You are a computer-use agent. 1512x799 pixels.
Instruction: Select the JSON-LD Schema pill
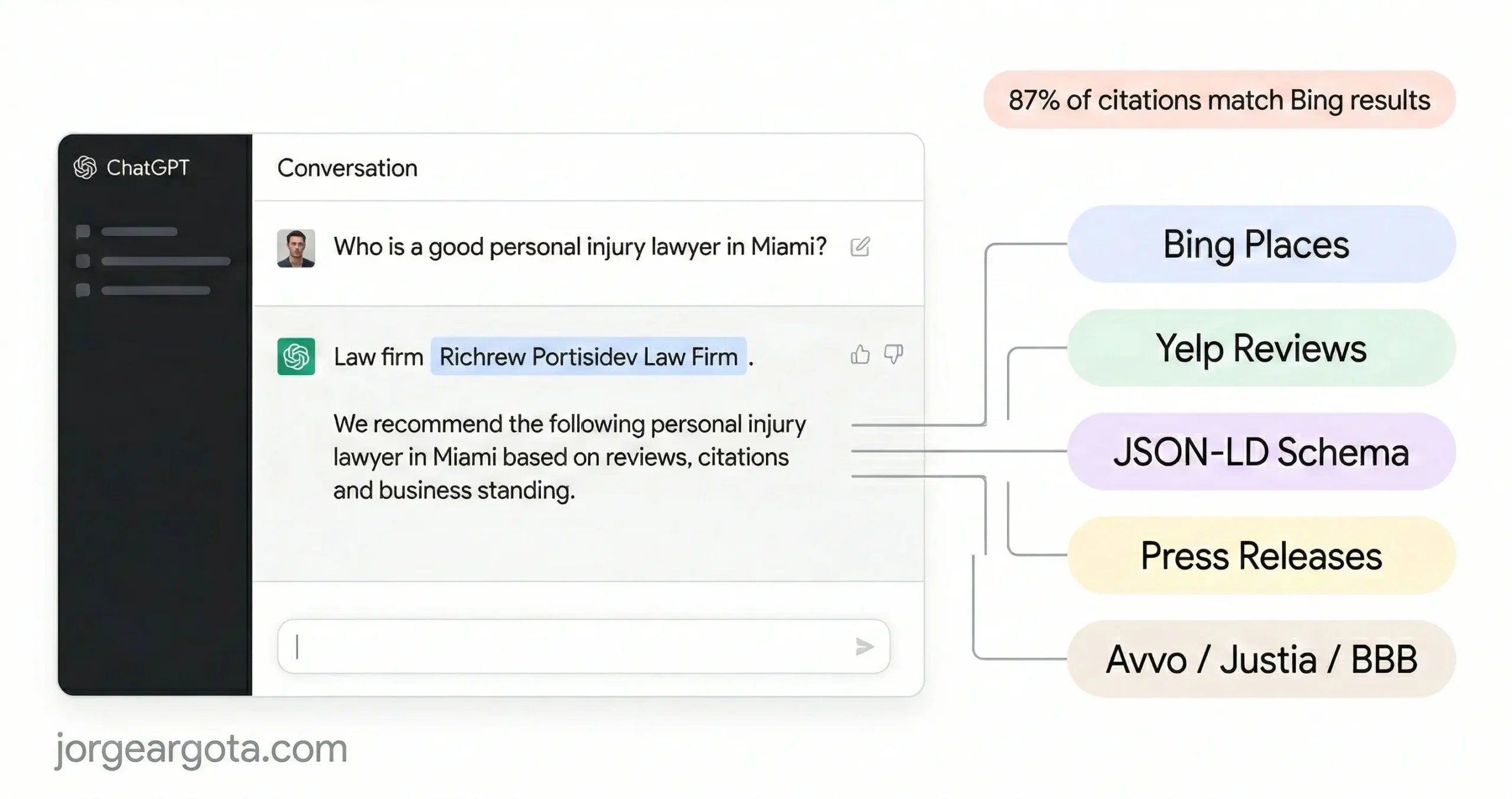coord(1262,452)
